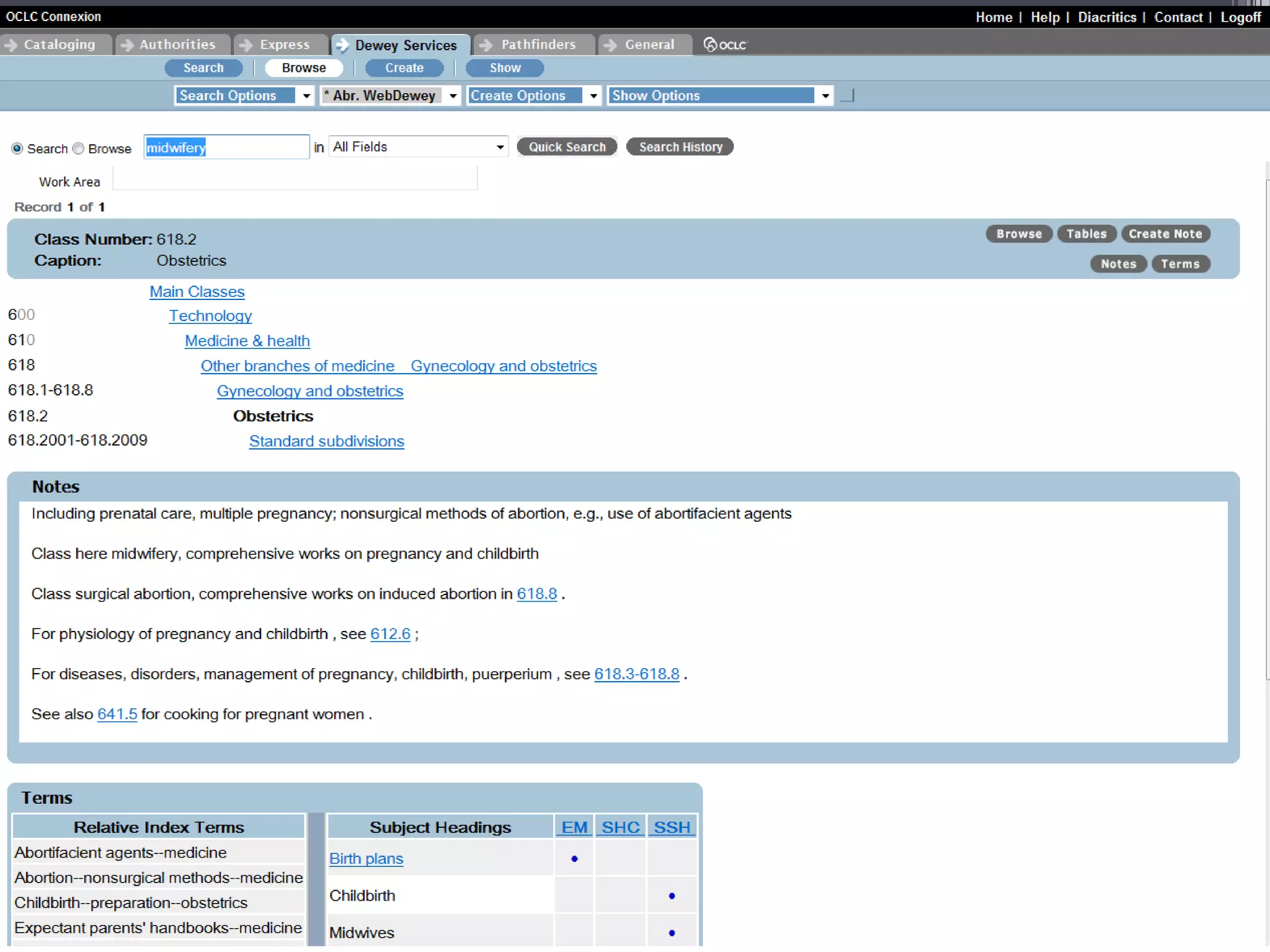Image resolution: width=1270 pixels, height=952 pixels.
Task: Open the Create sub-tab
Action: [404, 68]
